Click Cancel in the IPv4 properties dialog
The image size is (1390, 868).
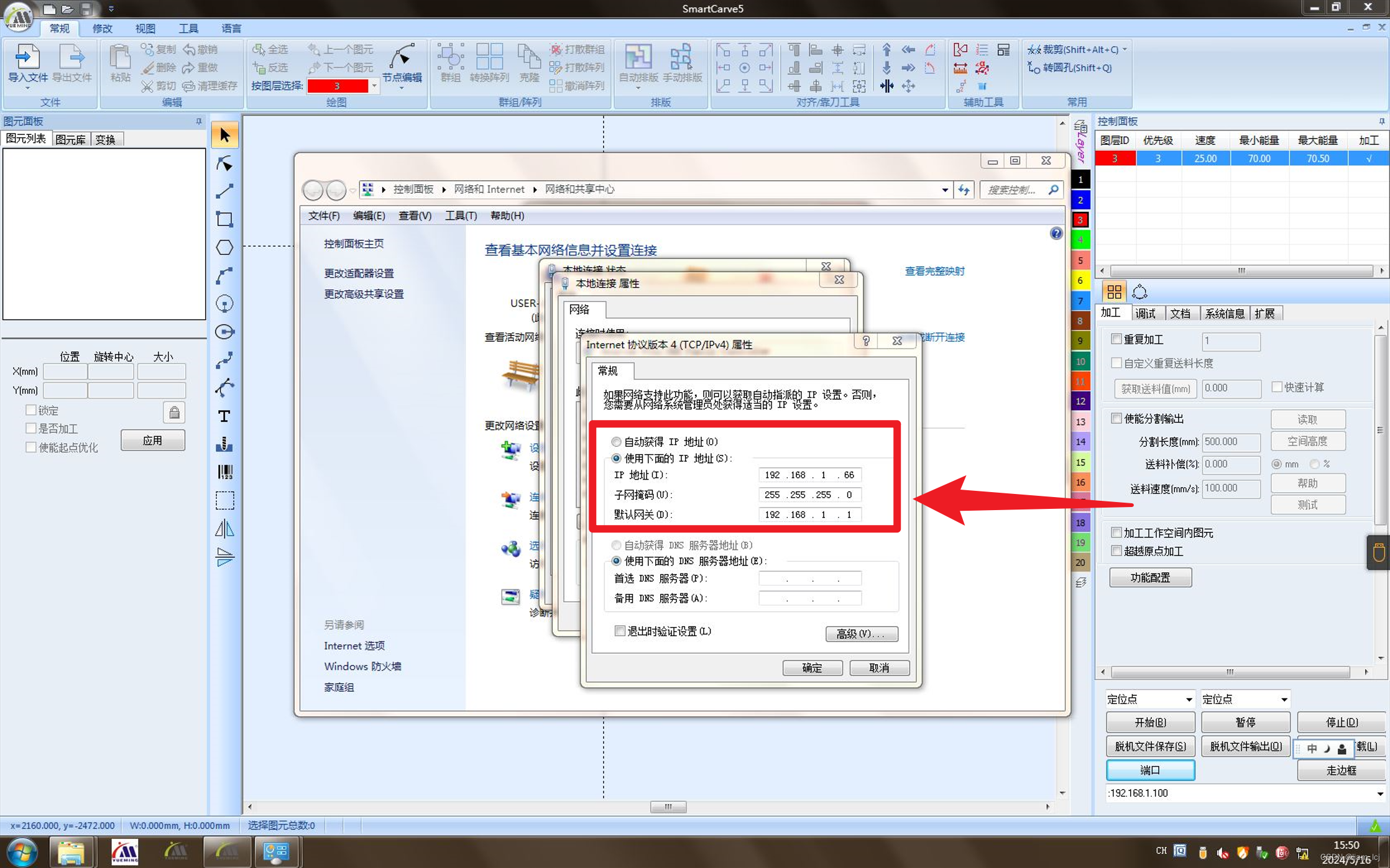879,668
